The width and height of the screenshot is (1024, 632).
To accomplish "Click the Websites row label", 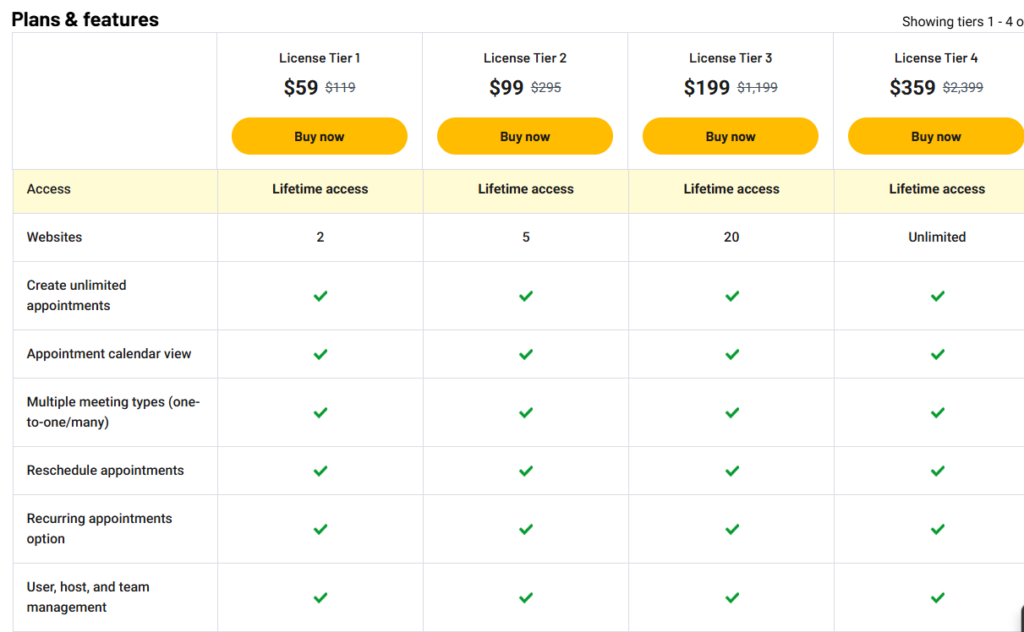I will coord(54,237).
